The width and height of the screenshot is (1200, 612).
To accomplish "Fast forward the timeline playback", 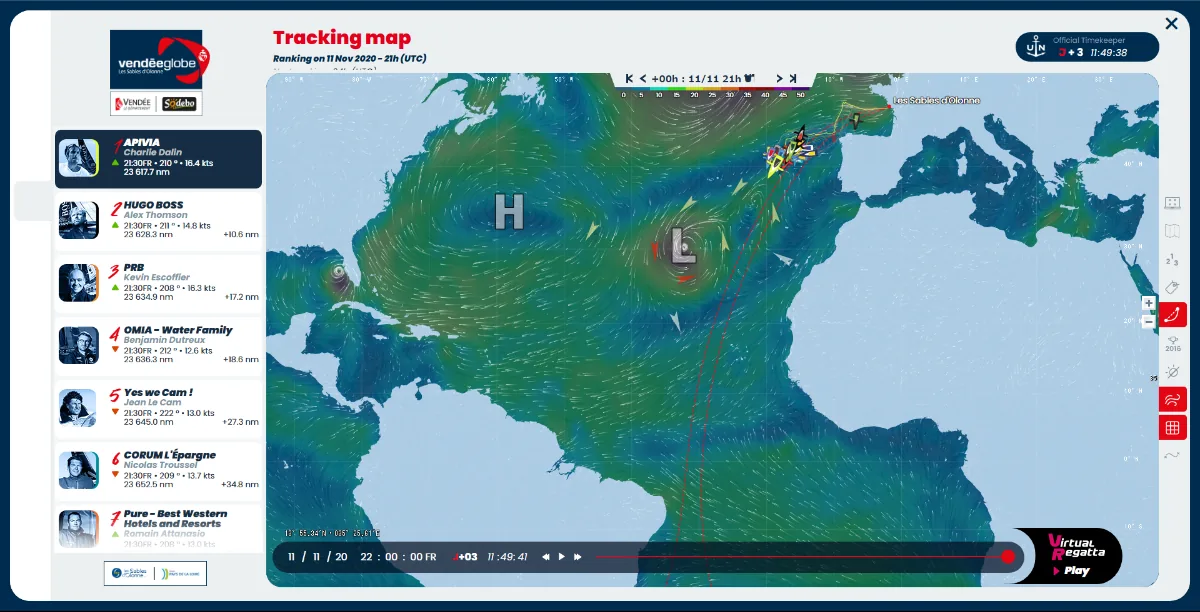I will coord(578,557).
